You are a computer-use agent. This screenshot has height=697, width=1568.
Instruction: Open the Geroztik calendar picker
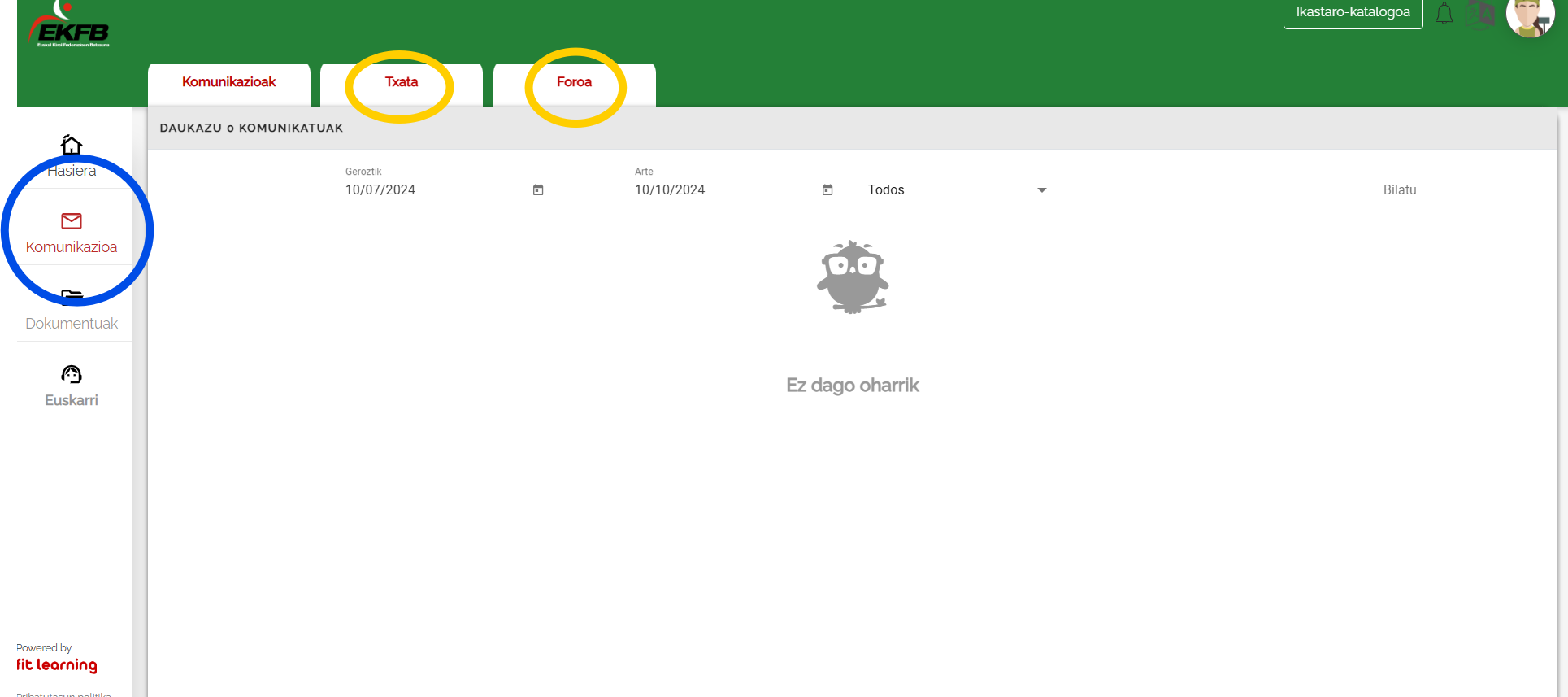click(538, 190)
